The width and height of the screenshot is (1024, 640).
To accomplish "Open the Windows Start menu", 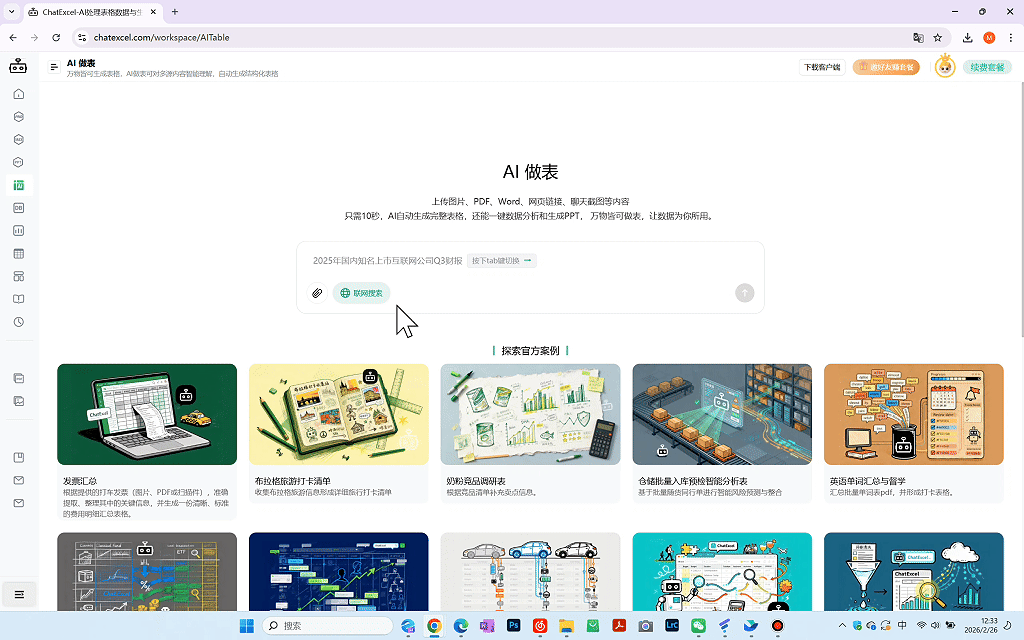I will point(247,626).
